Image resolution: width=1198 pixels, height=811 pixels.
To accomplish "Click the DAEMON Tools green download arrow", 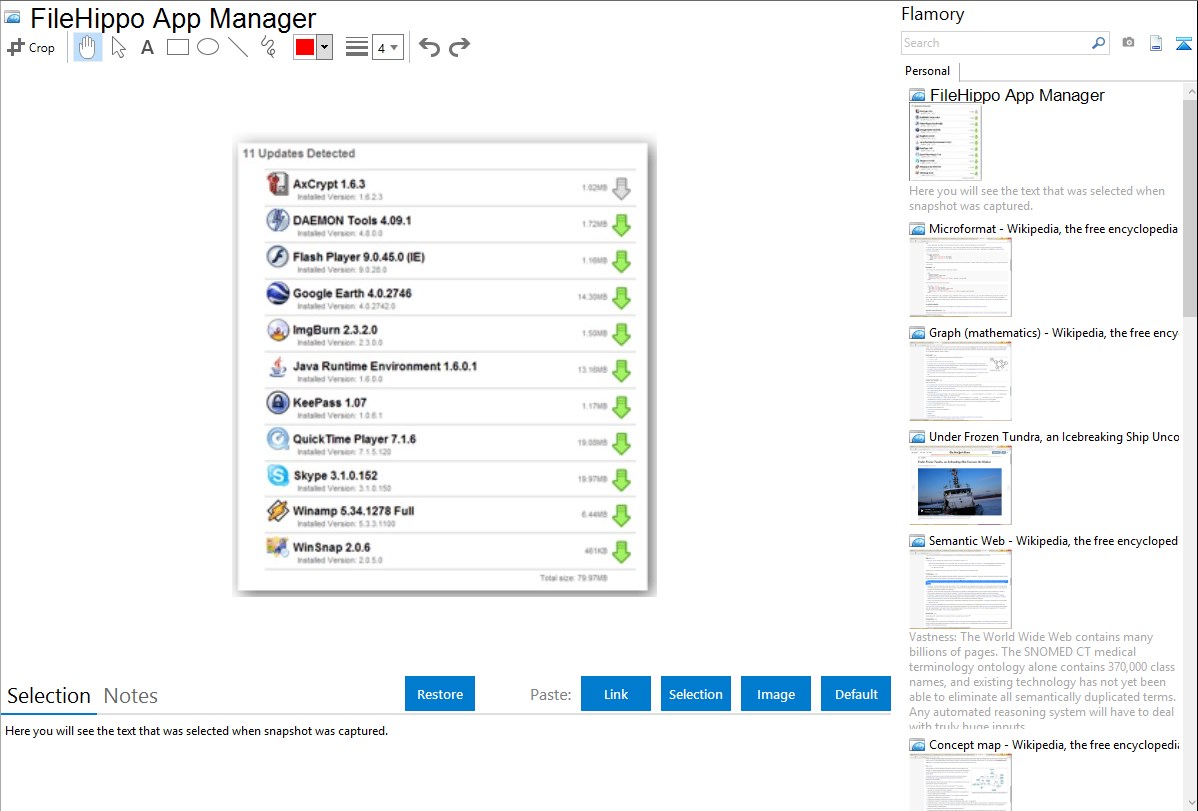I will tap(621, 225).
